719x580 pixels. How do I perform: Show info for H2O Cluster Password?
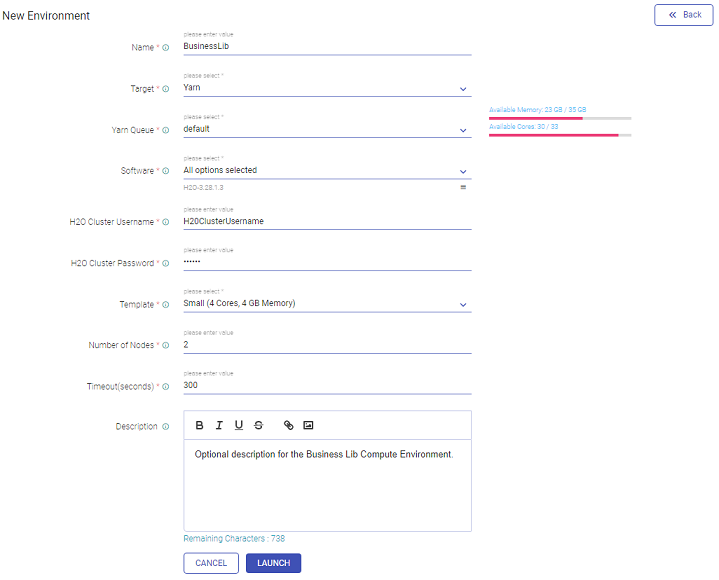pyautogui.click(x=166, y=263)
